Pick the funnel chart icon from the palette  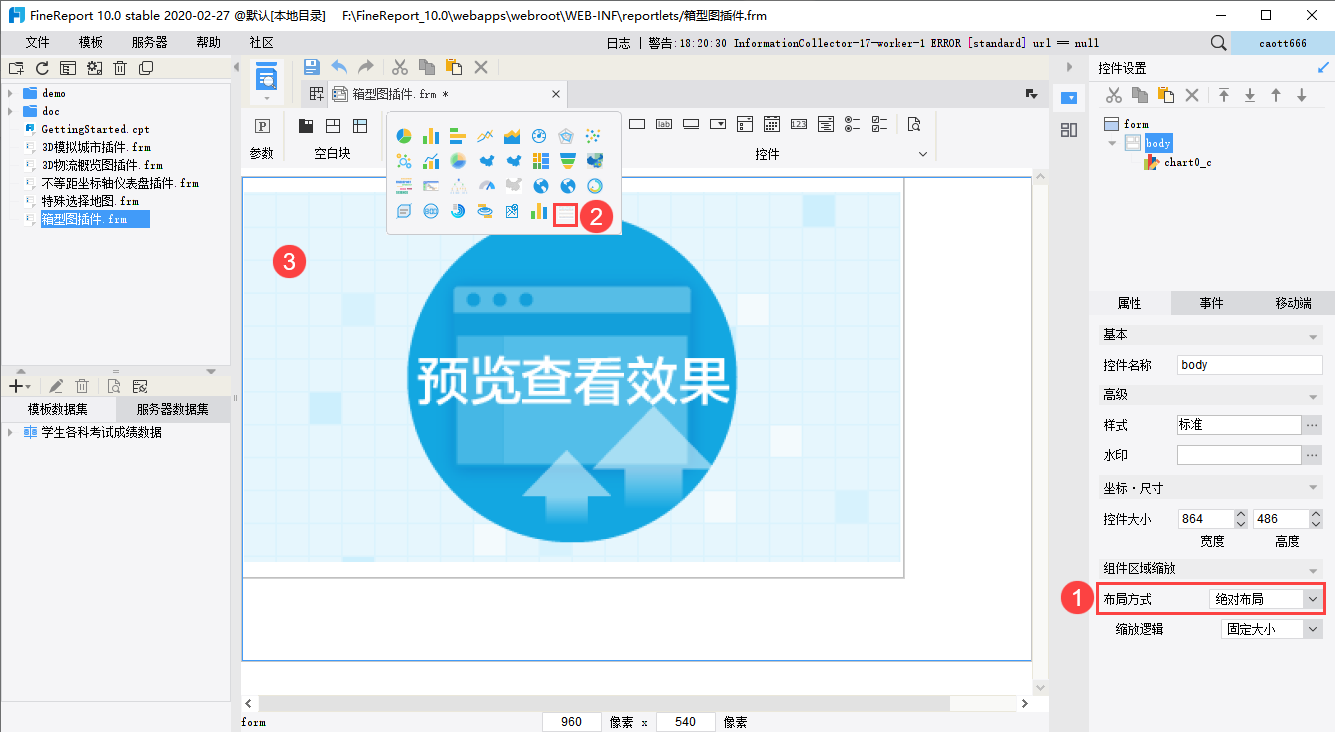click(568, 161)
